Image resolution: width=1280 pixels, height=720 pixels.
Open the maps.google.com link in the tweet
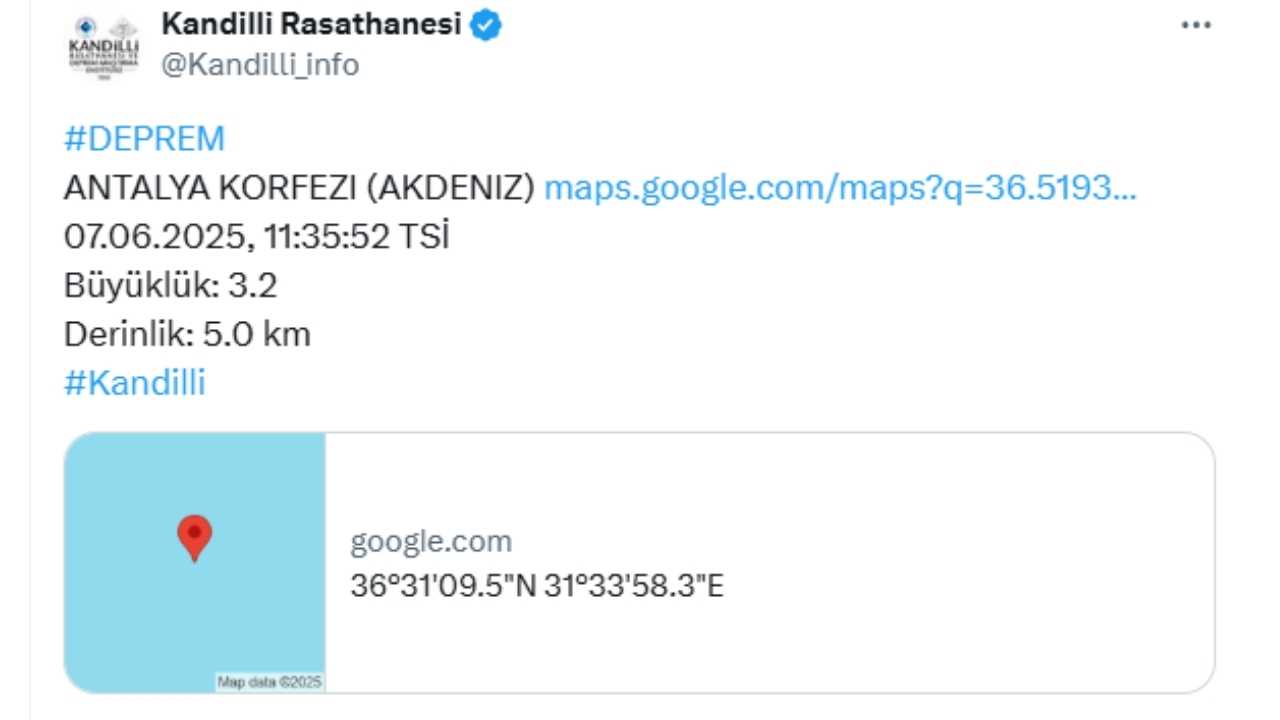(x=839, y=188)
